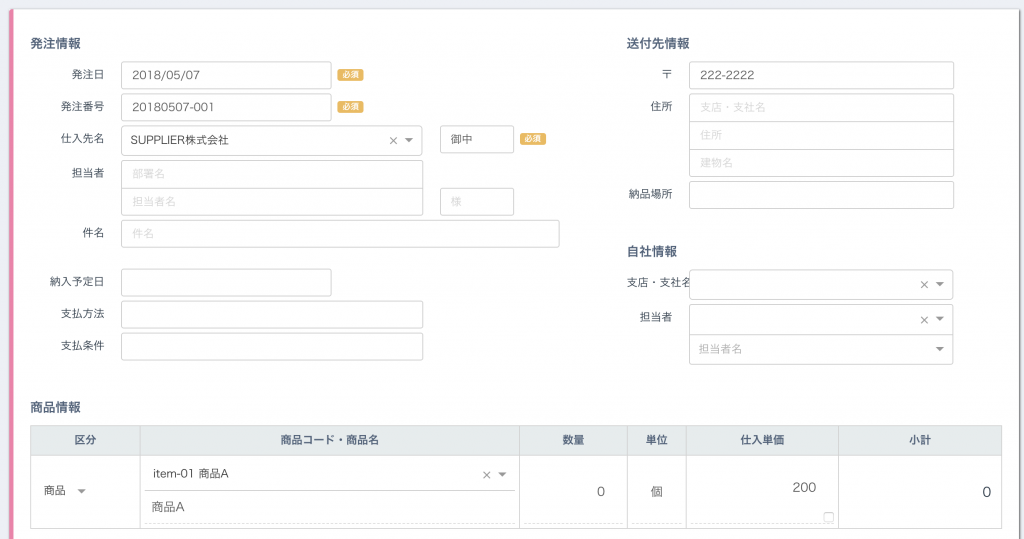Open the 区分 商品 type dropdown
Screen dimensions: 1024x539
click(x=82, y=491)
